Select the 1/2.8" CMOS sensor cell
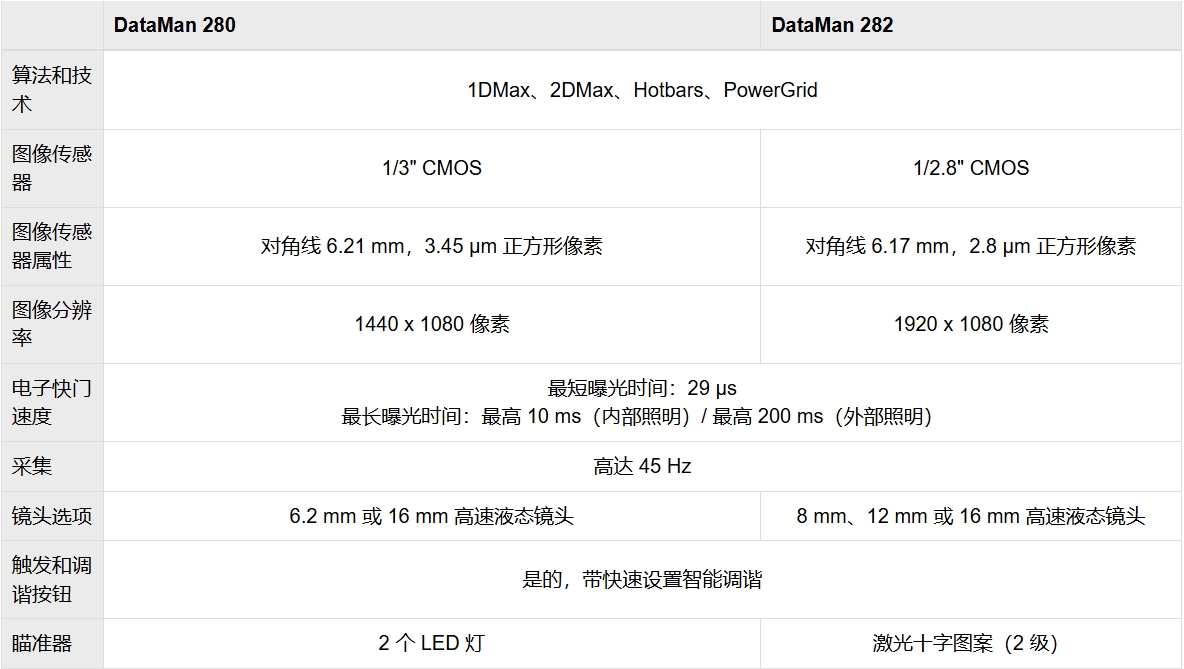 pyautogui.click(x=971, y=168)
